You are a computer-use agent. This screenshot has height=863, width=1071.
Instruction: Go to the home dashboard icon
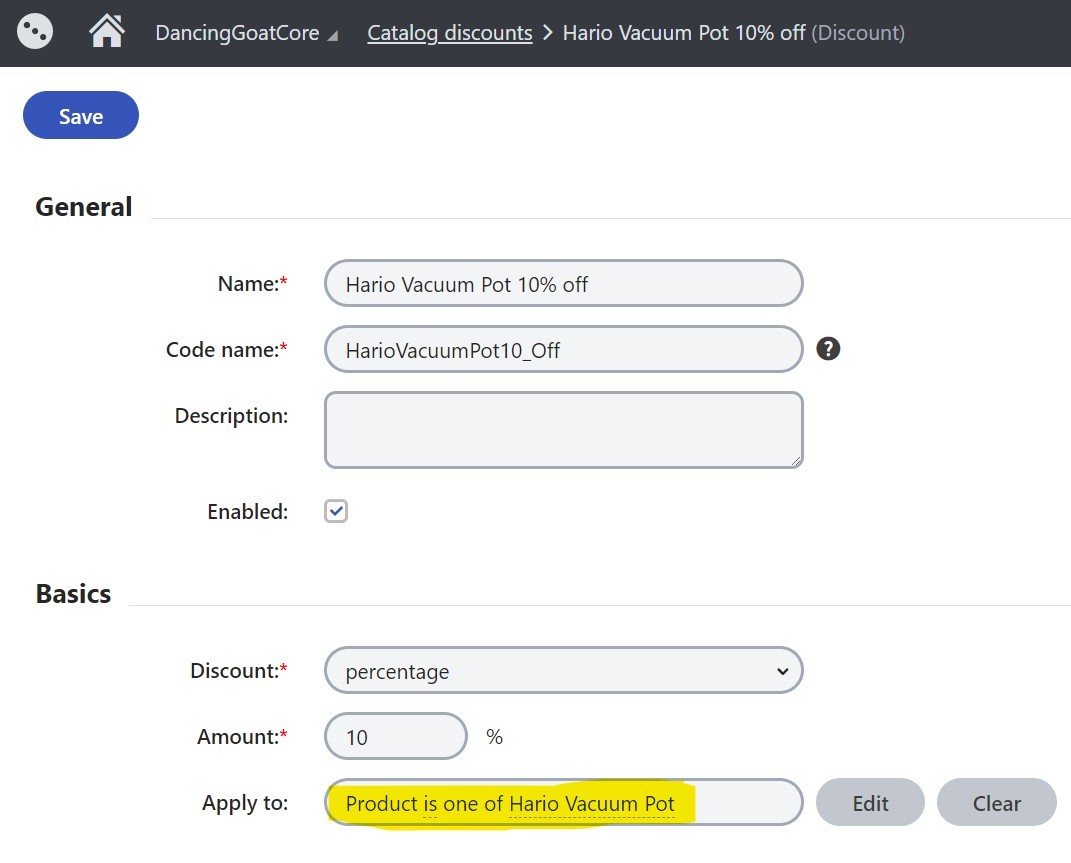point(107,31)
